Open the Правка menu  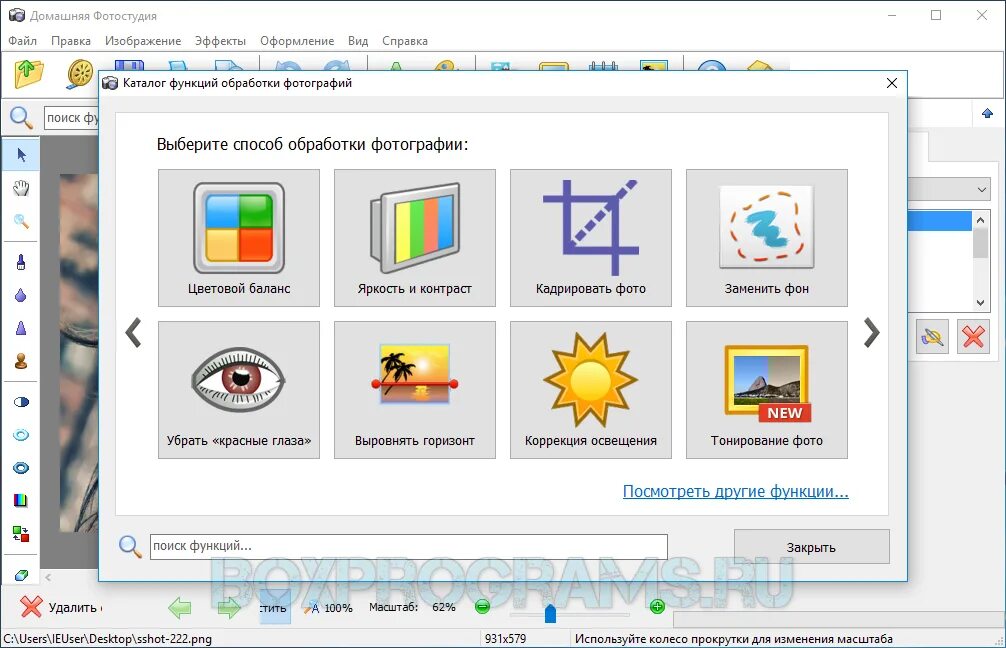click(71, 41)
